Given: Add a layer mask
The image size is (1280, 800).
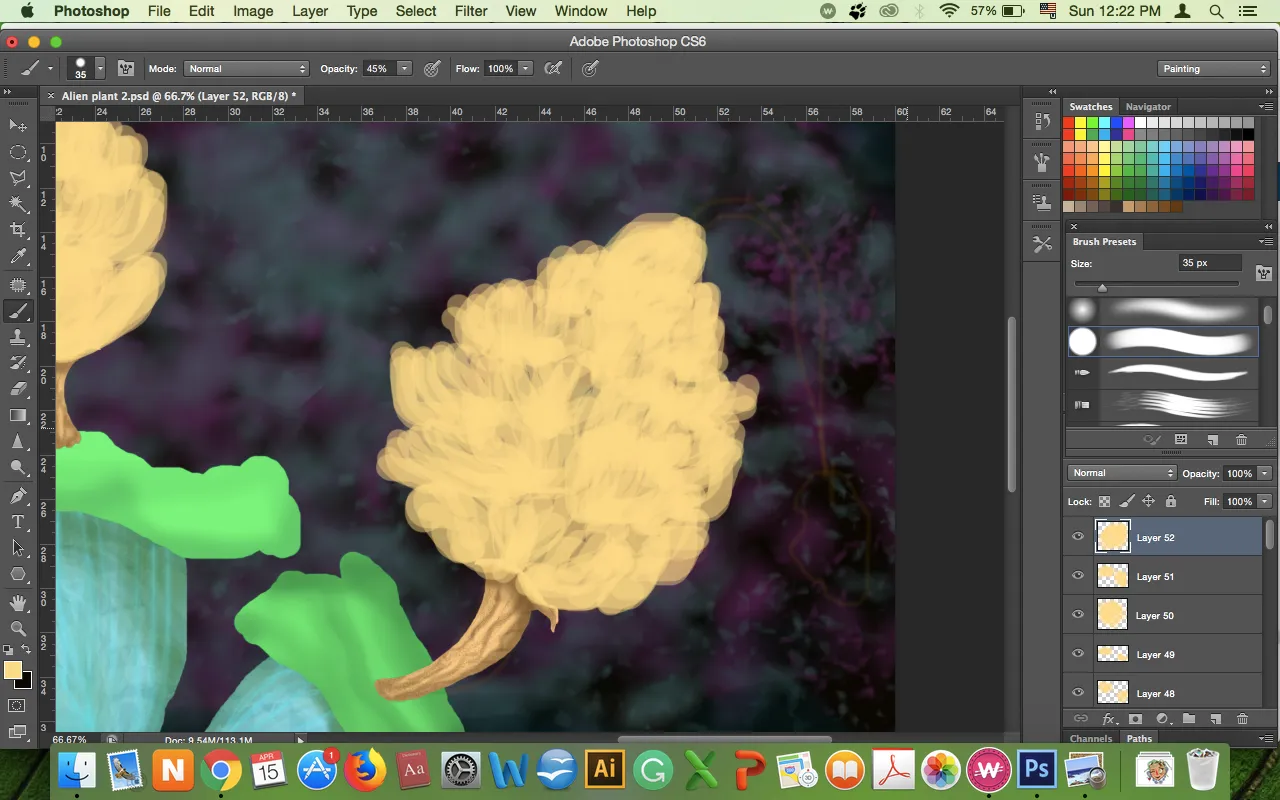Looking at the screenshot, I should click(1135, 719).
